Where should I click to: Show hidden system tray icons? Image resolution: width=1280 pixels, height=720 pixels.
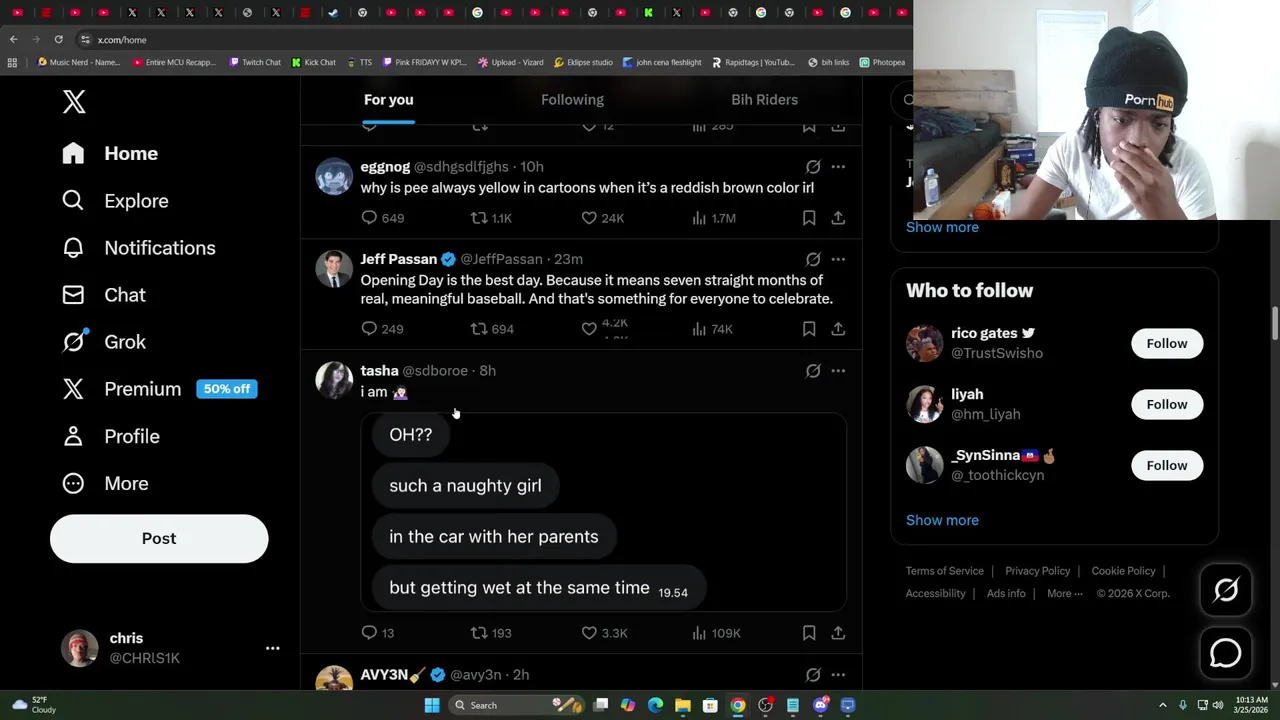[1163, 705]
